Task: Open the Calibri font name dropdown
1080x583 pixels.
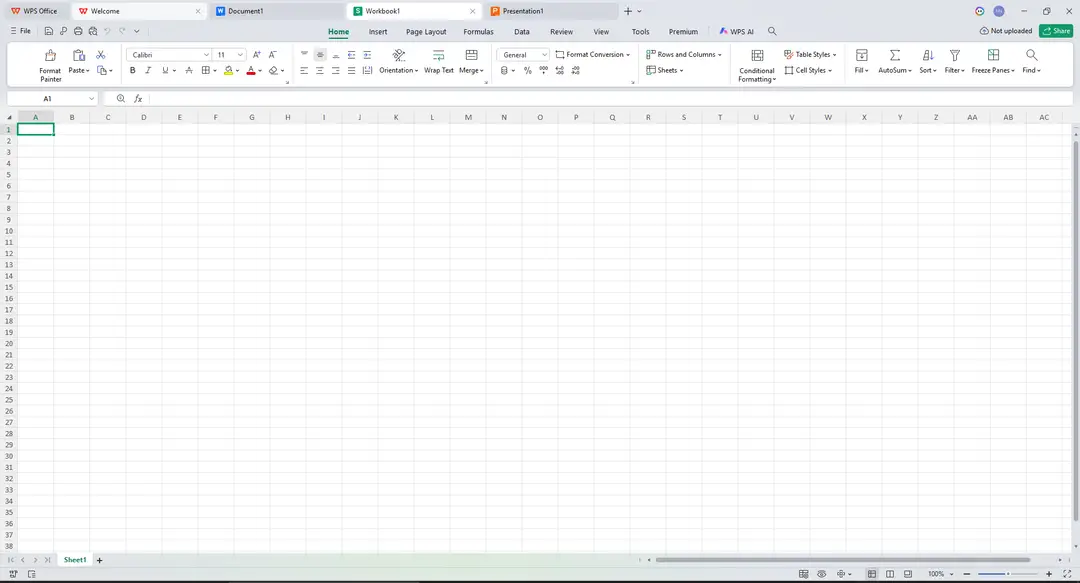Action: pos(205,54)
